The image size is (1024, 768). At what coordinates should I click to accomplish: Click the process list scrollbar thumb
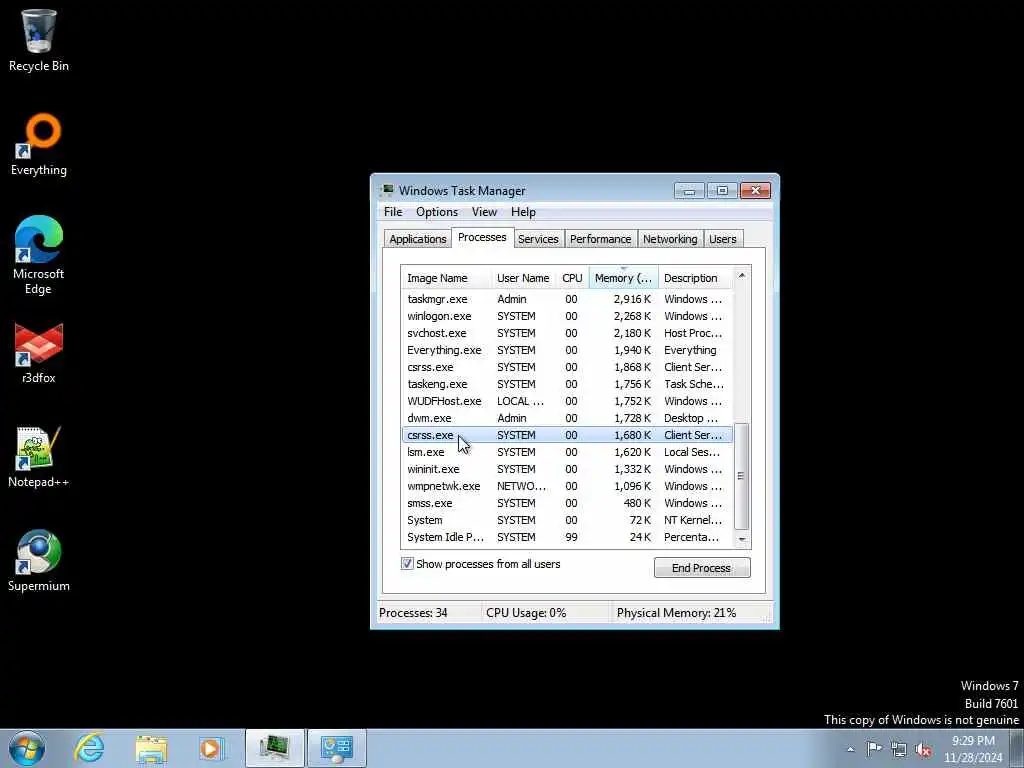741,475
